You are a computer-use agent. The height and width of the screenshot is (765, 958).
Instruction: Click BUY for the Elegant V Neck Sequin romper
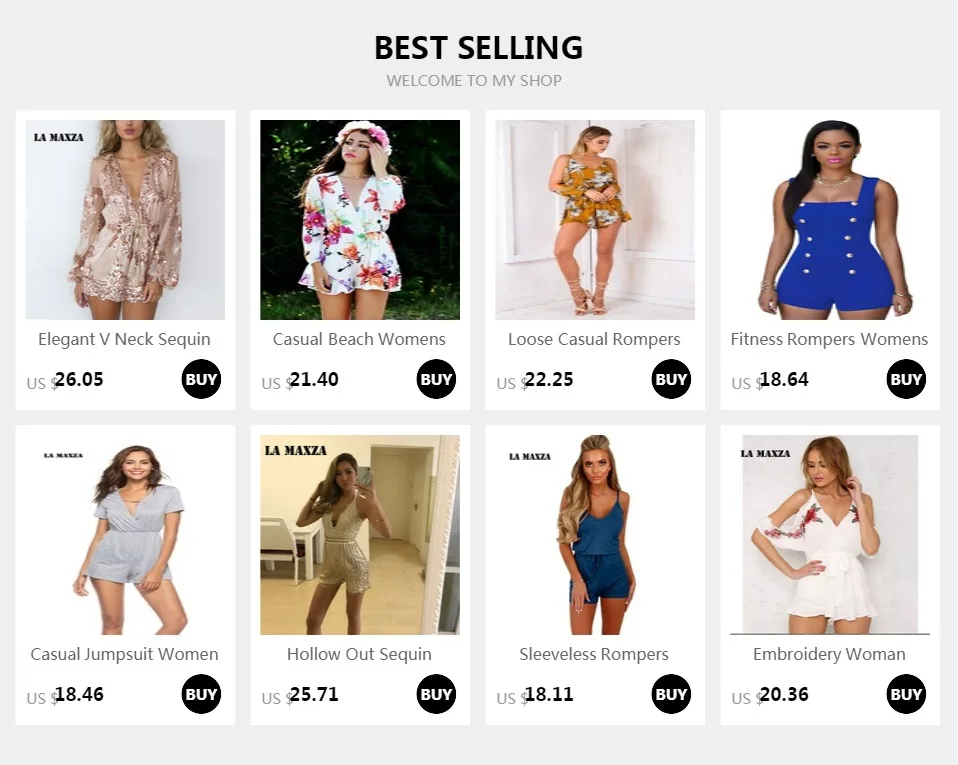[x=201, y=379]
